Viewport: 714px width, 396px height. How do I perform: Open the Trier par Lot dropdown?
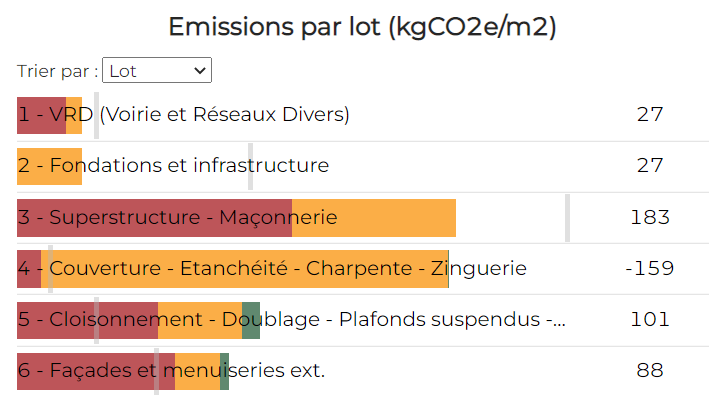pos(157,70)
